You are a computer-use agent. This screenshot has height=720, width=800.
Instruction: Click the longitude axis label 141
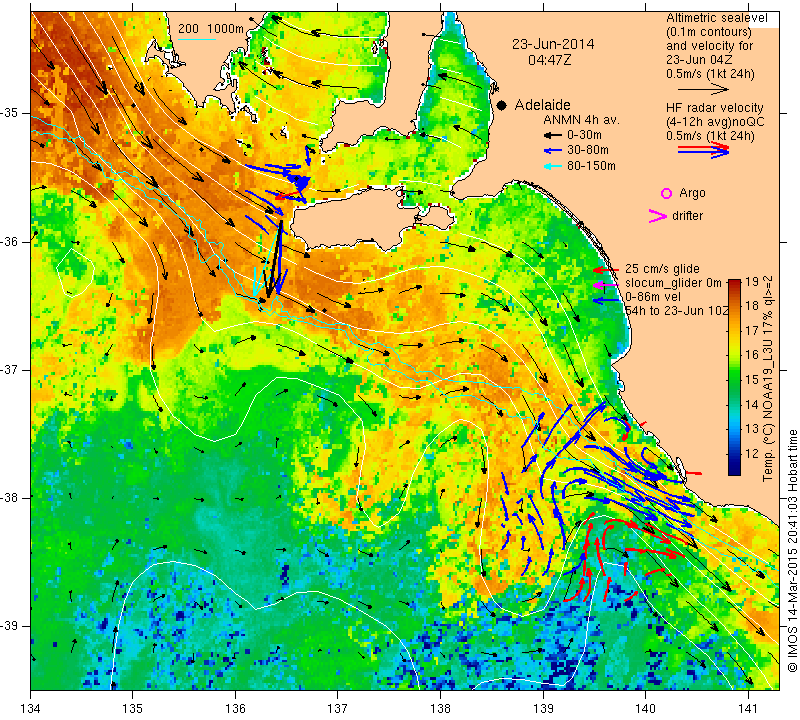[x=748, y=709]
